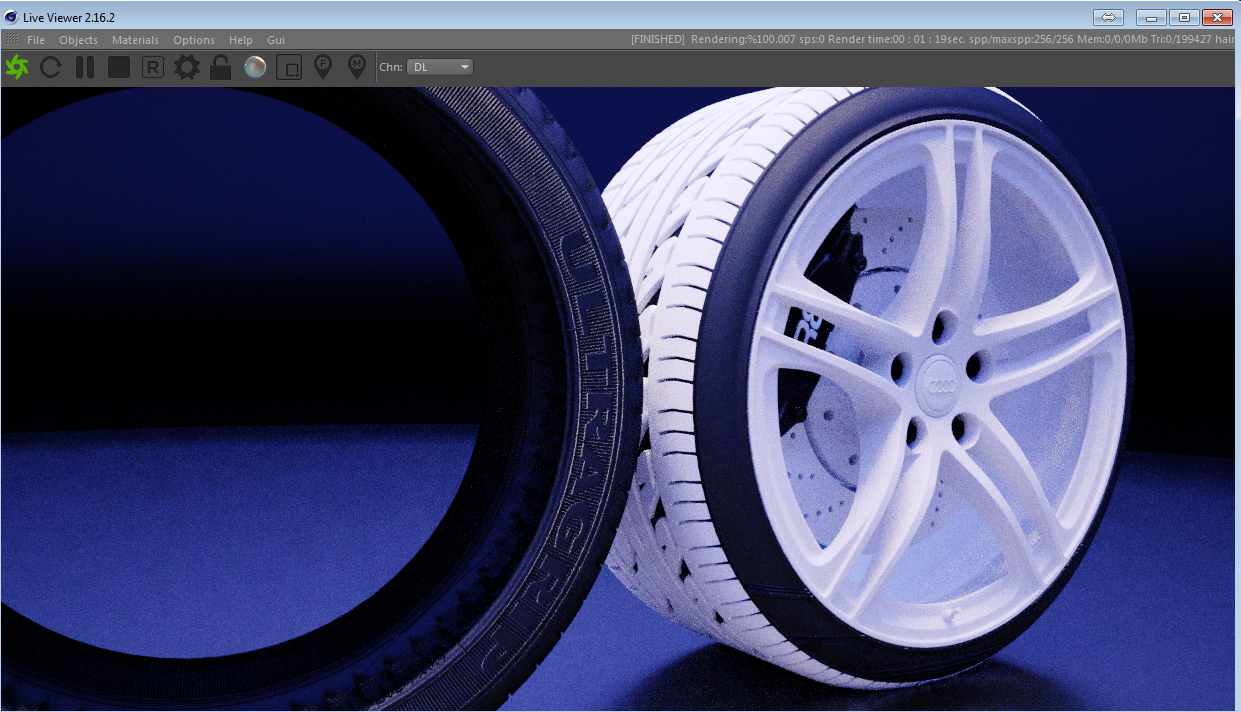Toggle clay render mode sphere icon
The image size is (1241, 712).
click(x=255, y=67)
